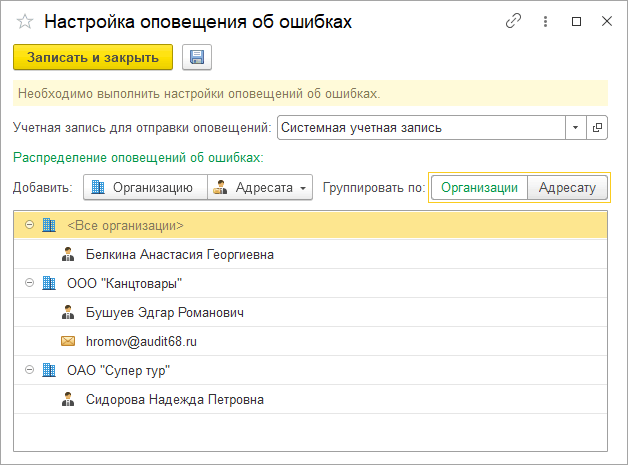
Task: Add window to favorites with star icon
Action: [25, 21]
